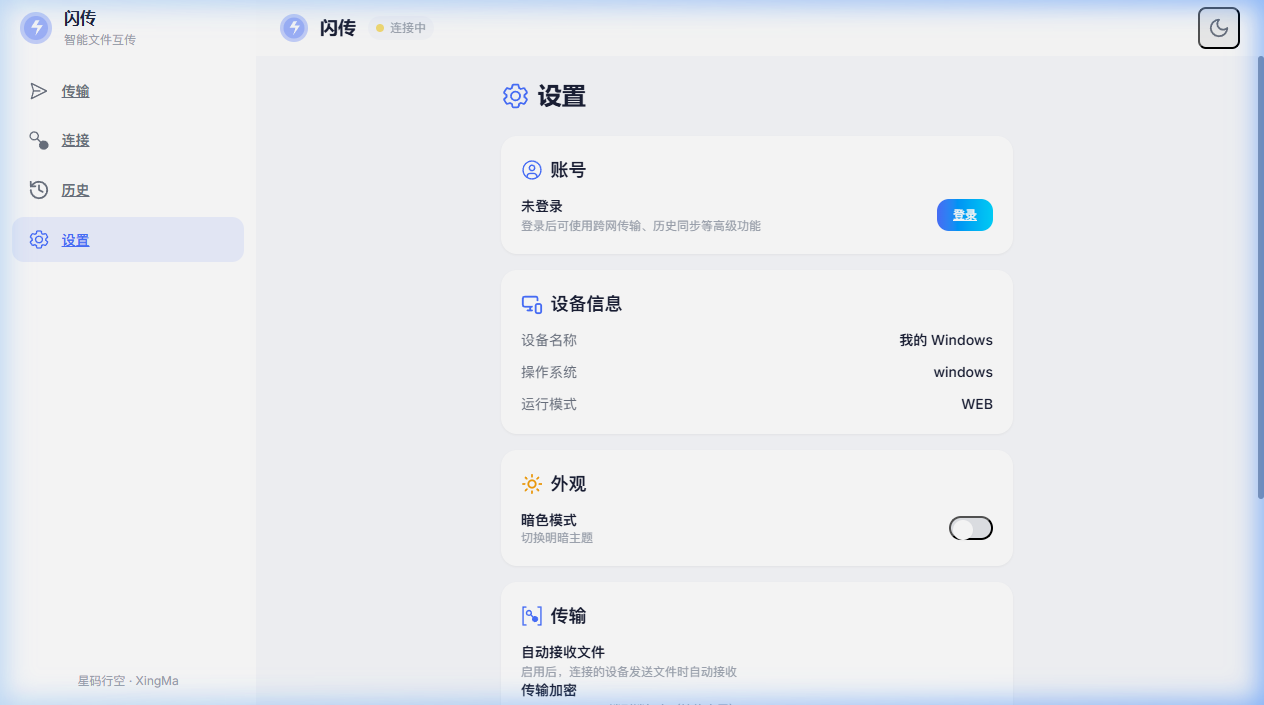Open the 历史 sidebar menu item
This screenshot has height=705, width=1264.
coord(128,190)
